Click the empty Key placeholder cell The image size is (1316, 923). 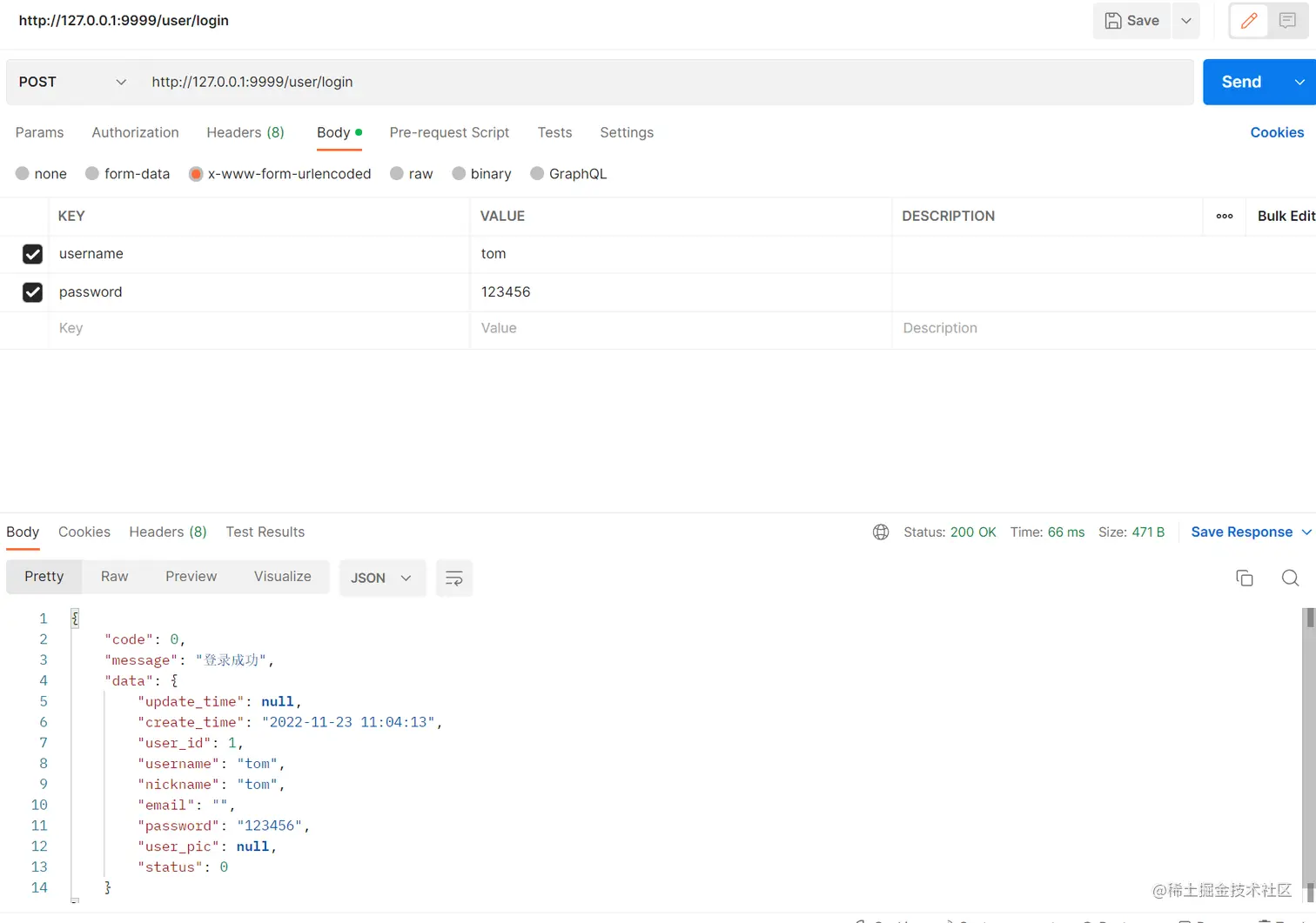[258, 329]
